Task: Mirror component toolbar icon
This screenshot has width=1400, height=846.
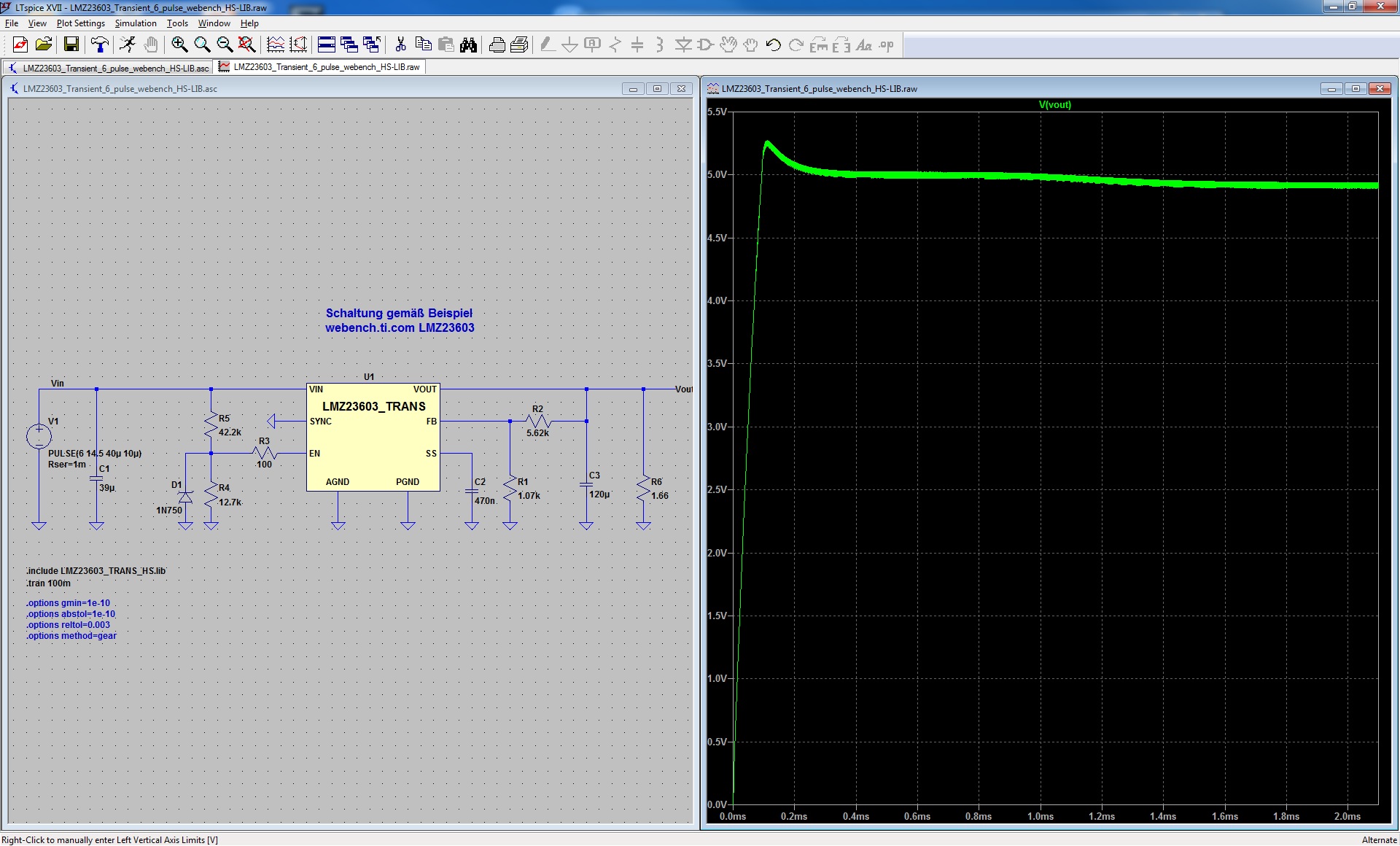Action: [x=841, y=45]
